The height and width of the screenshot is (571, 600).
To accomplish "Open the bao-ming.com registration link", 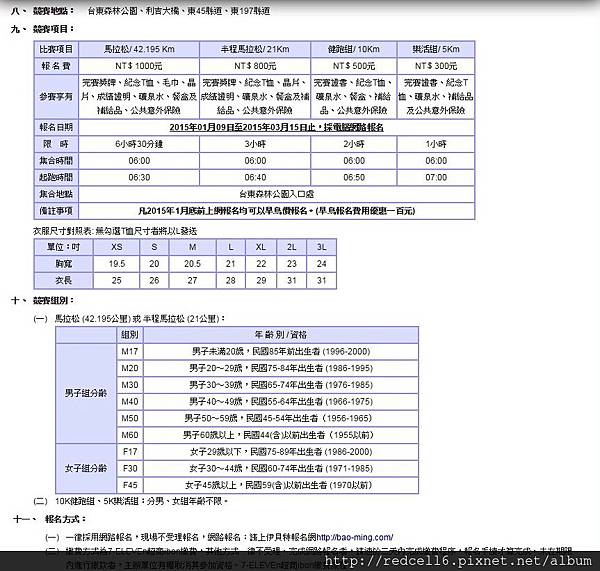I will 355,537.
